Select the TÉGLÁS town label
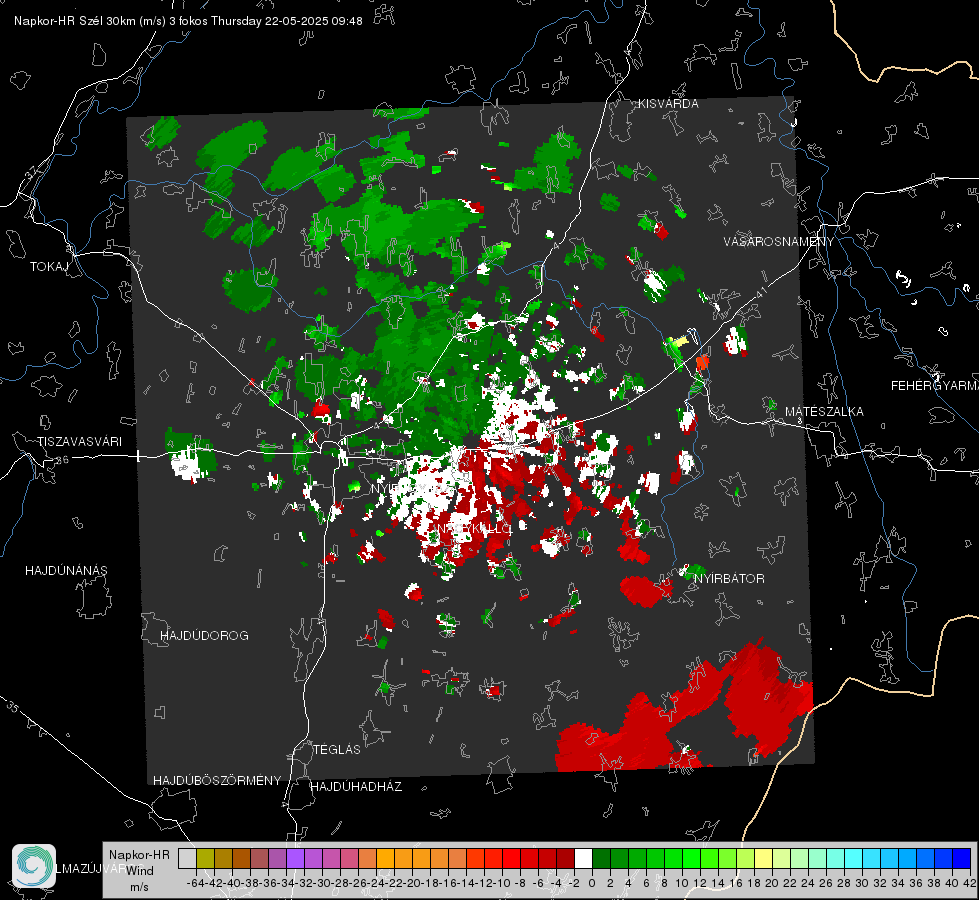The width and height of the screenshot is (979, 900). click(337, 749)
